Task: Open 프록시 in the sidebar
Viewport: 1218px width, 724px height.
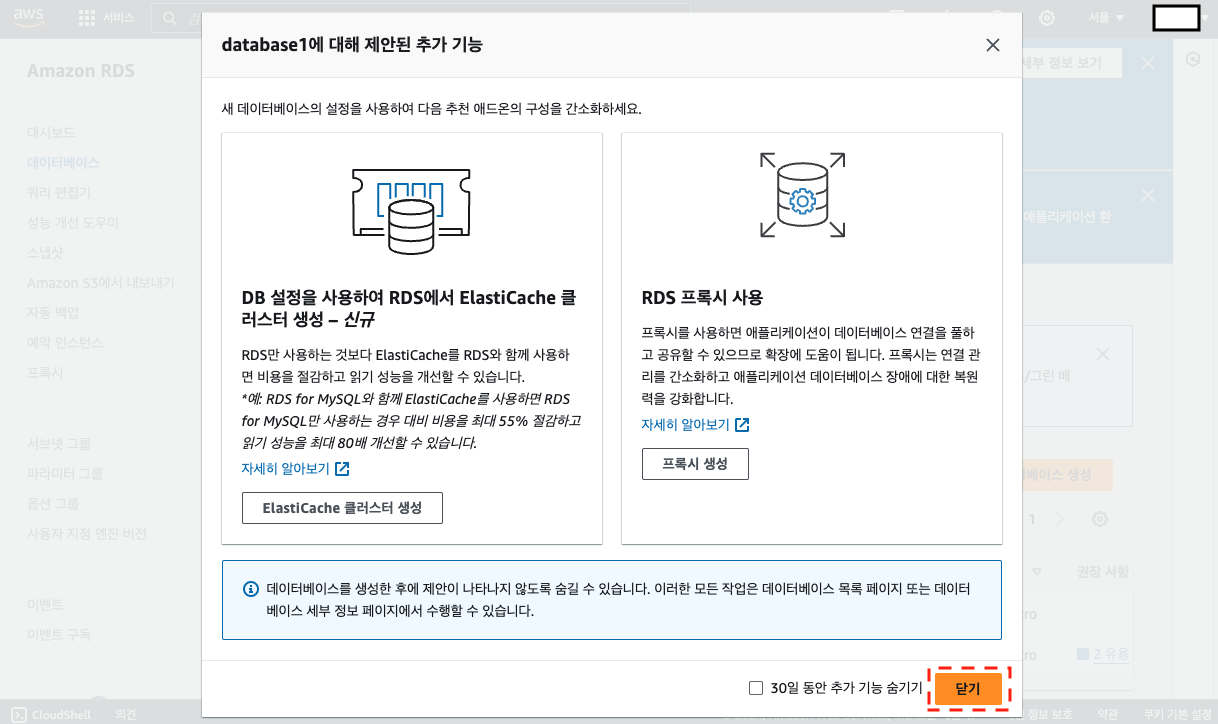Action: click(45, 372)
